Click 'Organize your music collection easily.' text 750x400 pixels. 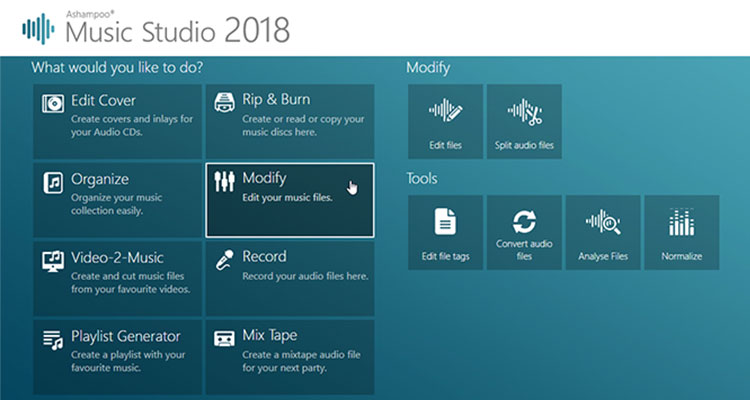pos(117,204)
